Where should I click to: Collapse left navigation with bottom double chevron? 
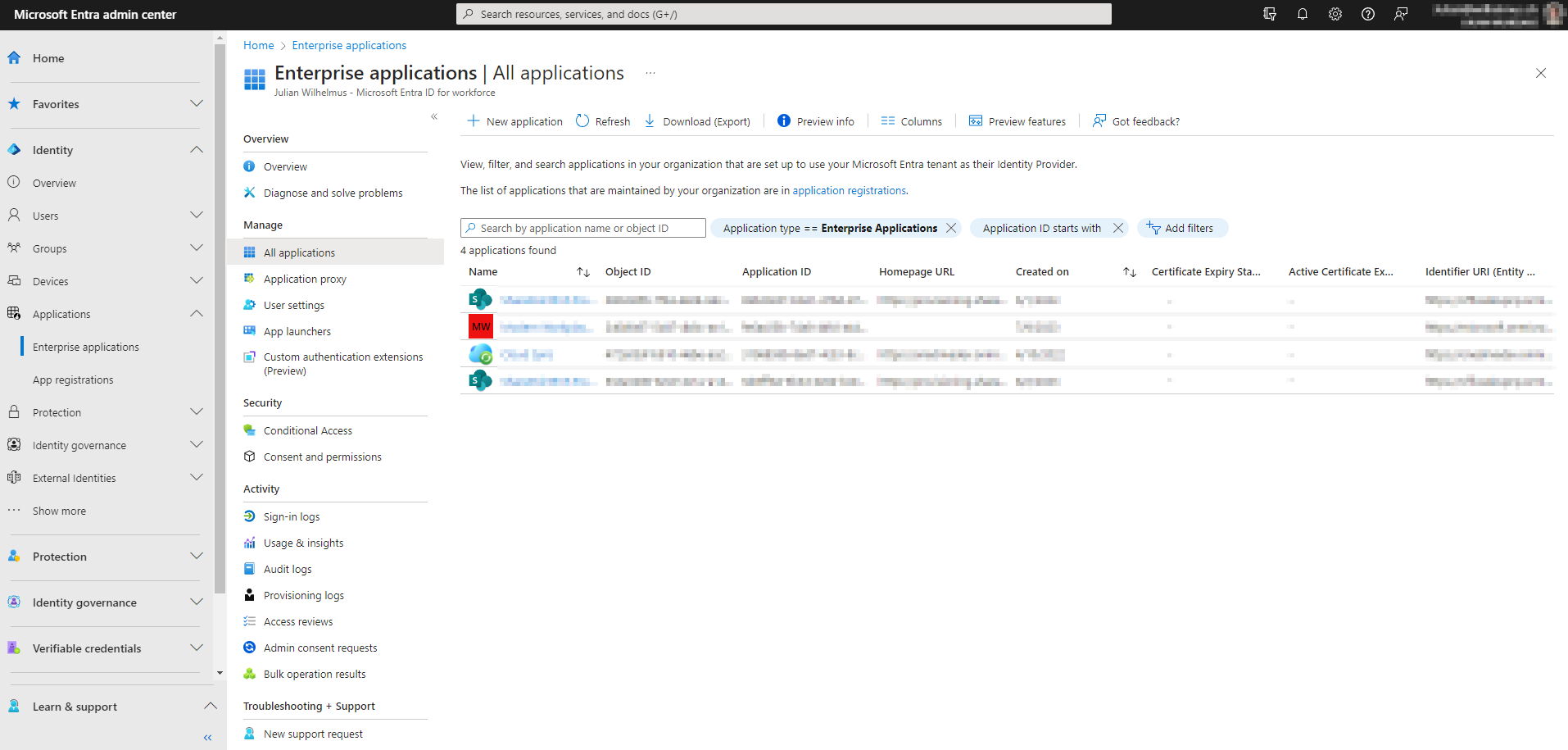pos(208,738)
